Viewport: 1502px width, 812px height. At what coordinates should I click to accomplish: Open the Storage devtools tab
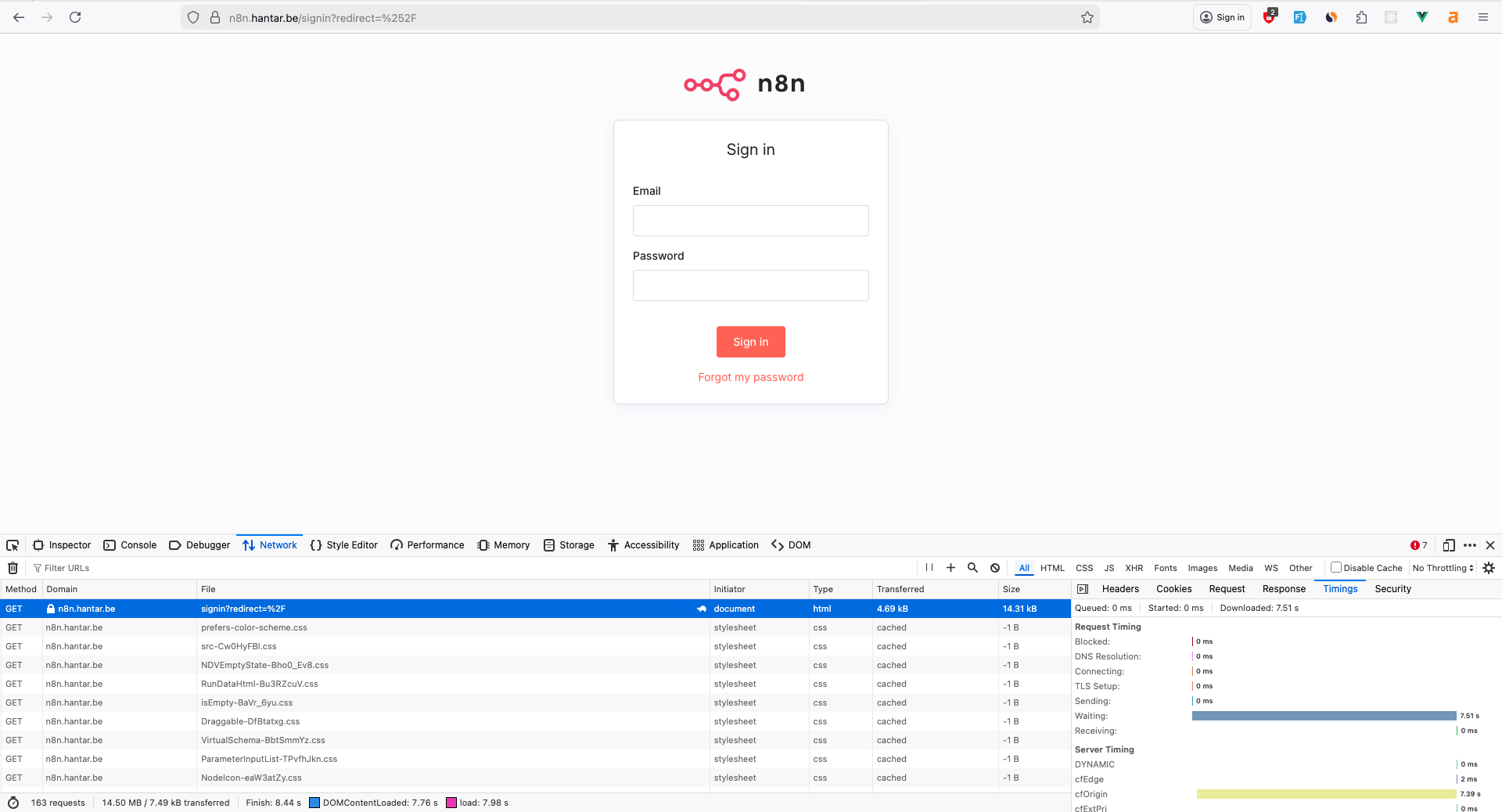tap(569, 545)
